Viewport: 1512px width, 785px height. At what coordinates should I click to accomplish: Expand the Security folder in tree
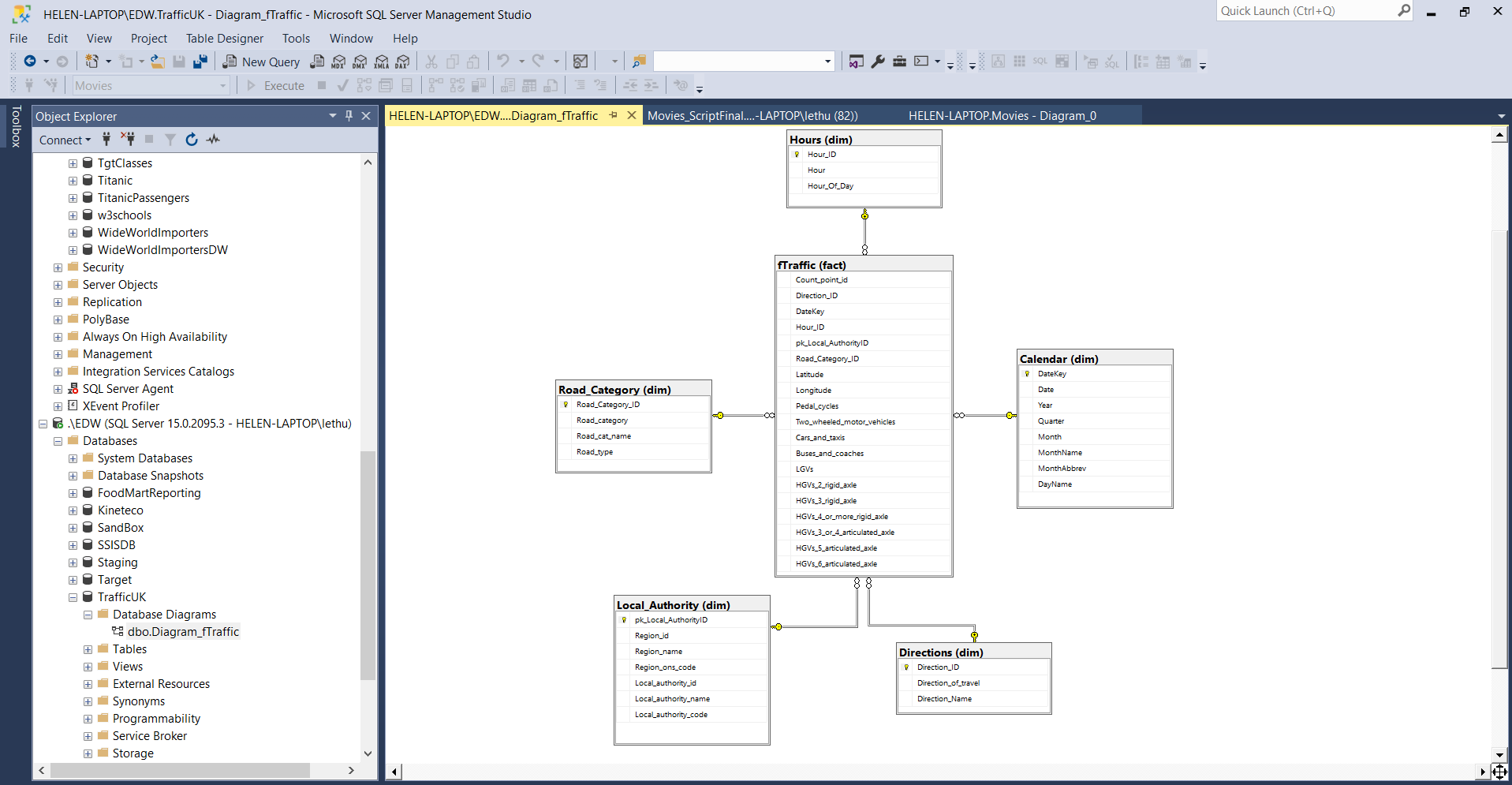tap(58, 267)
